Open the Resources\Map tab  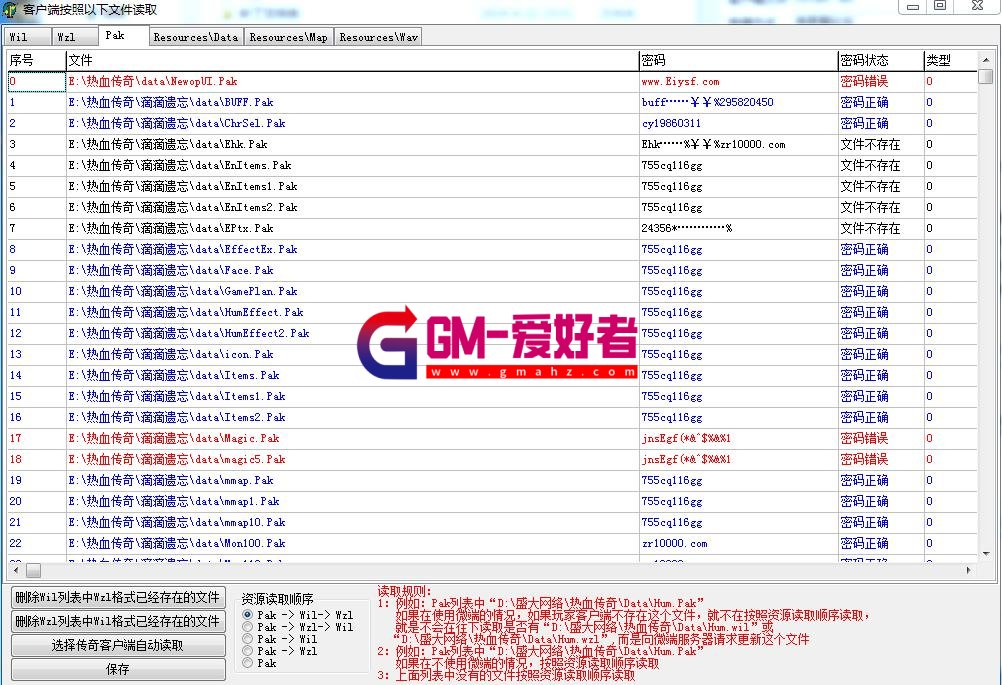tap(288, 37)
